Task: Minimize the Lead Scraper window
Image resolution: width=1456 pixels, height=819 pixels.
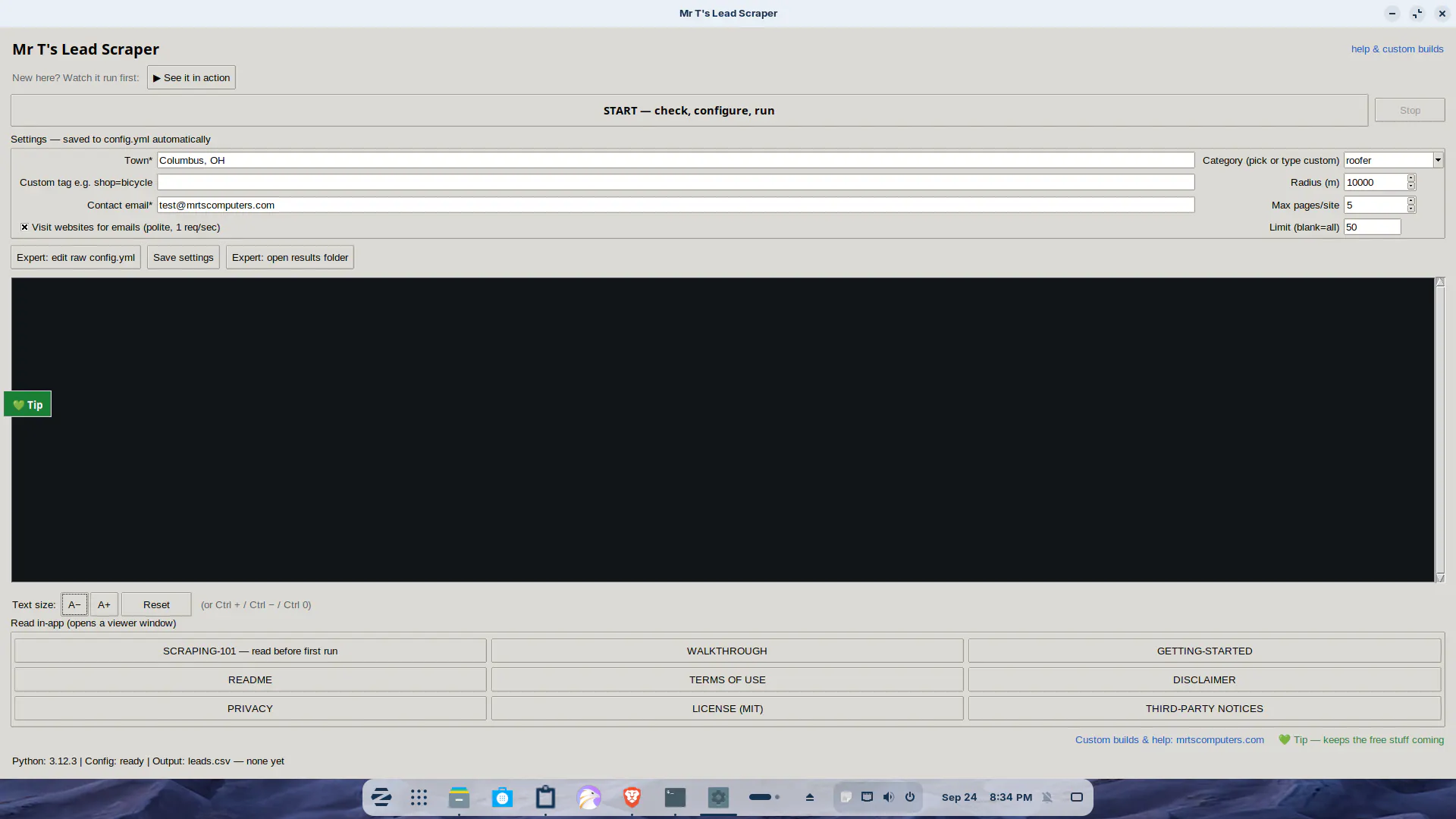Action: [x=1392, y=14]
